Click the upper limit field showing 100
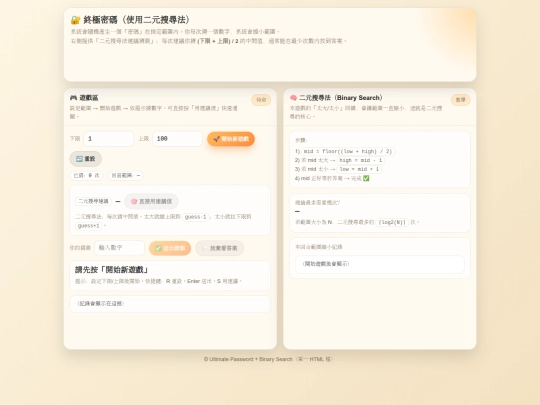540x405 pixels. (x=177, y=139)
